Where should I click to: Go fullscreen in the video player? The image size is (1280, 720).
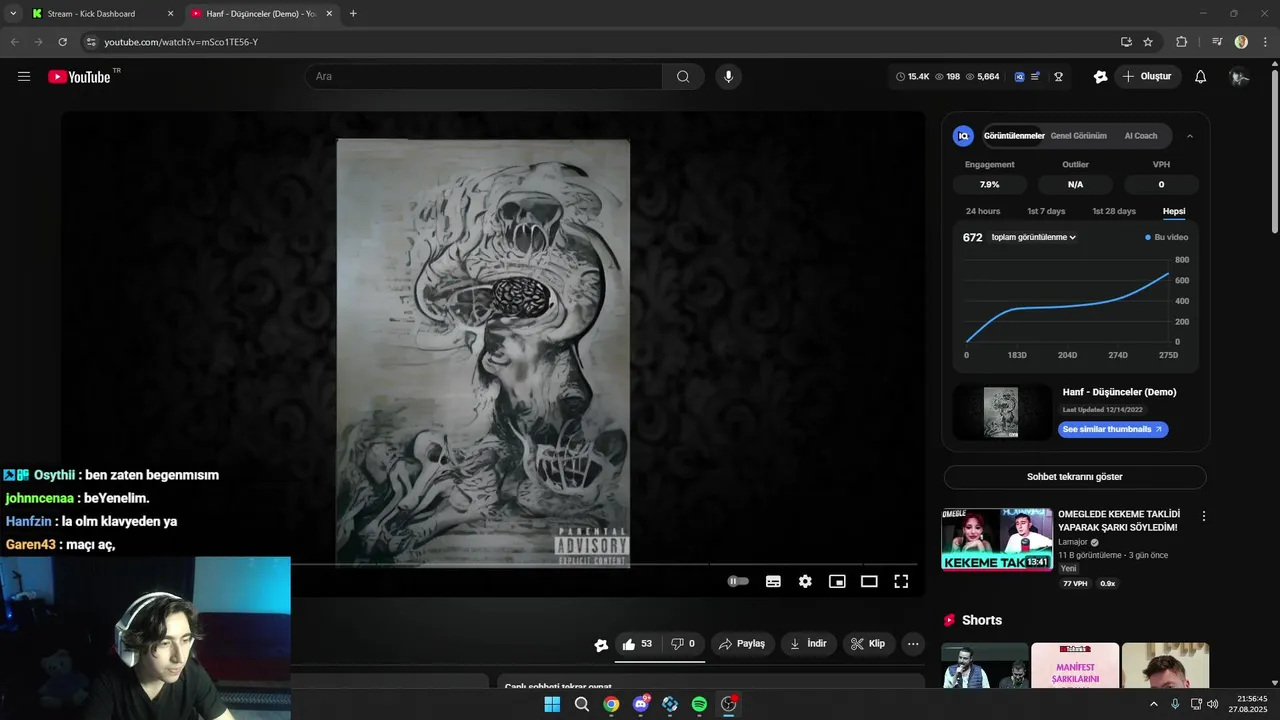[901, 581]
